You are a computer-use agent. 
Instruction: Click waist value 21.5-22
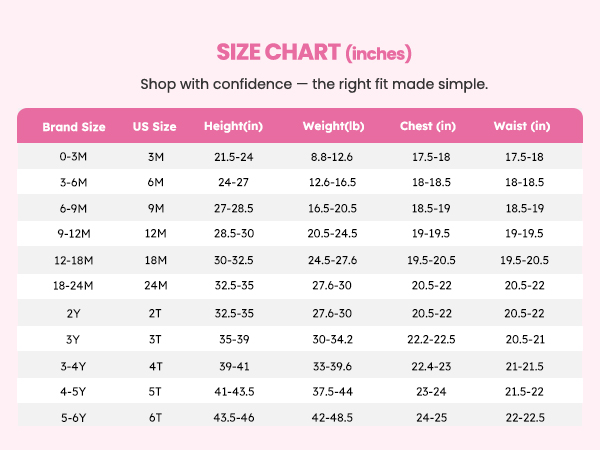pos(524,391)
